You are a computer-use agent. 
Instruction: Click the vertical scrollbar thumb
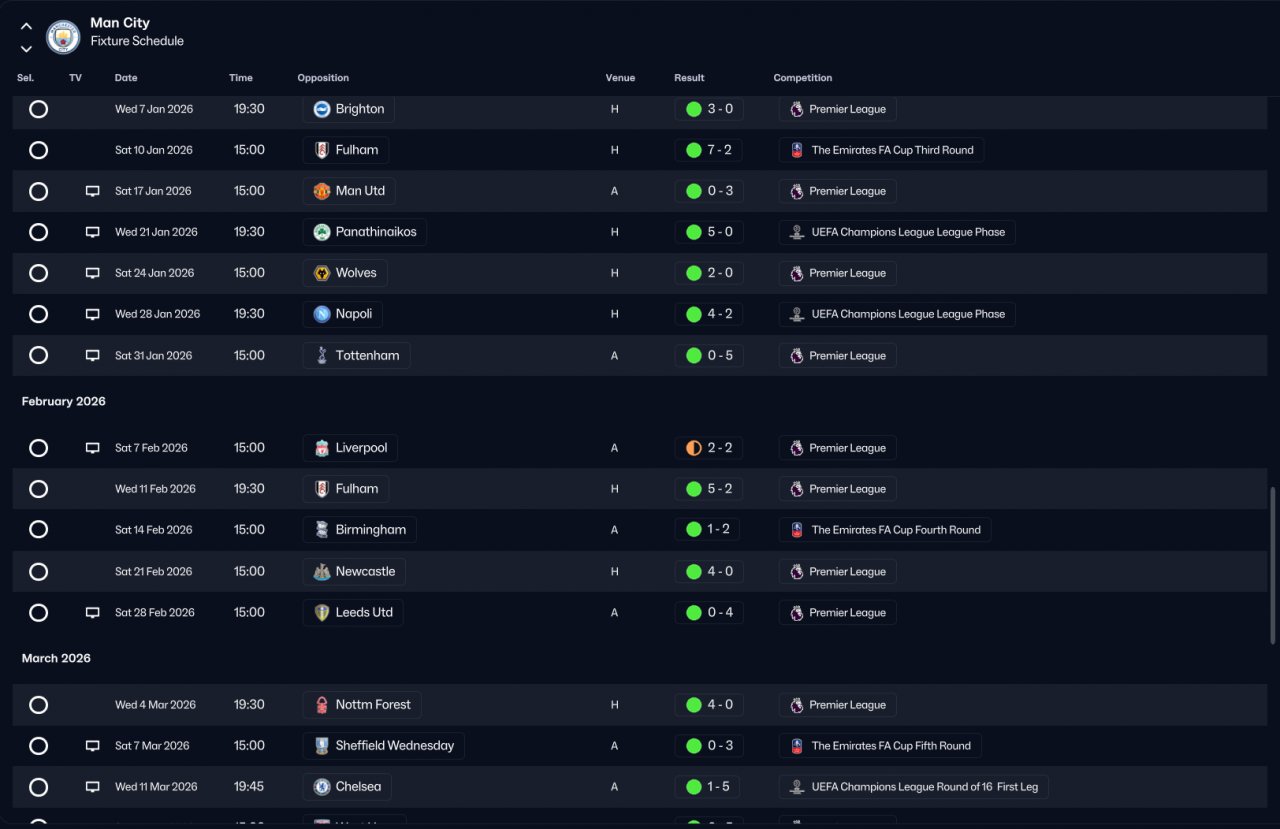pos(1273,566)
